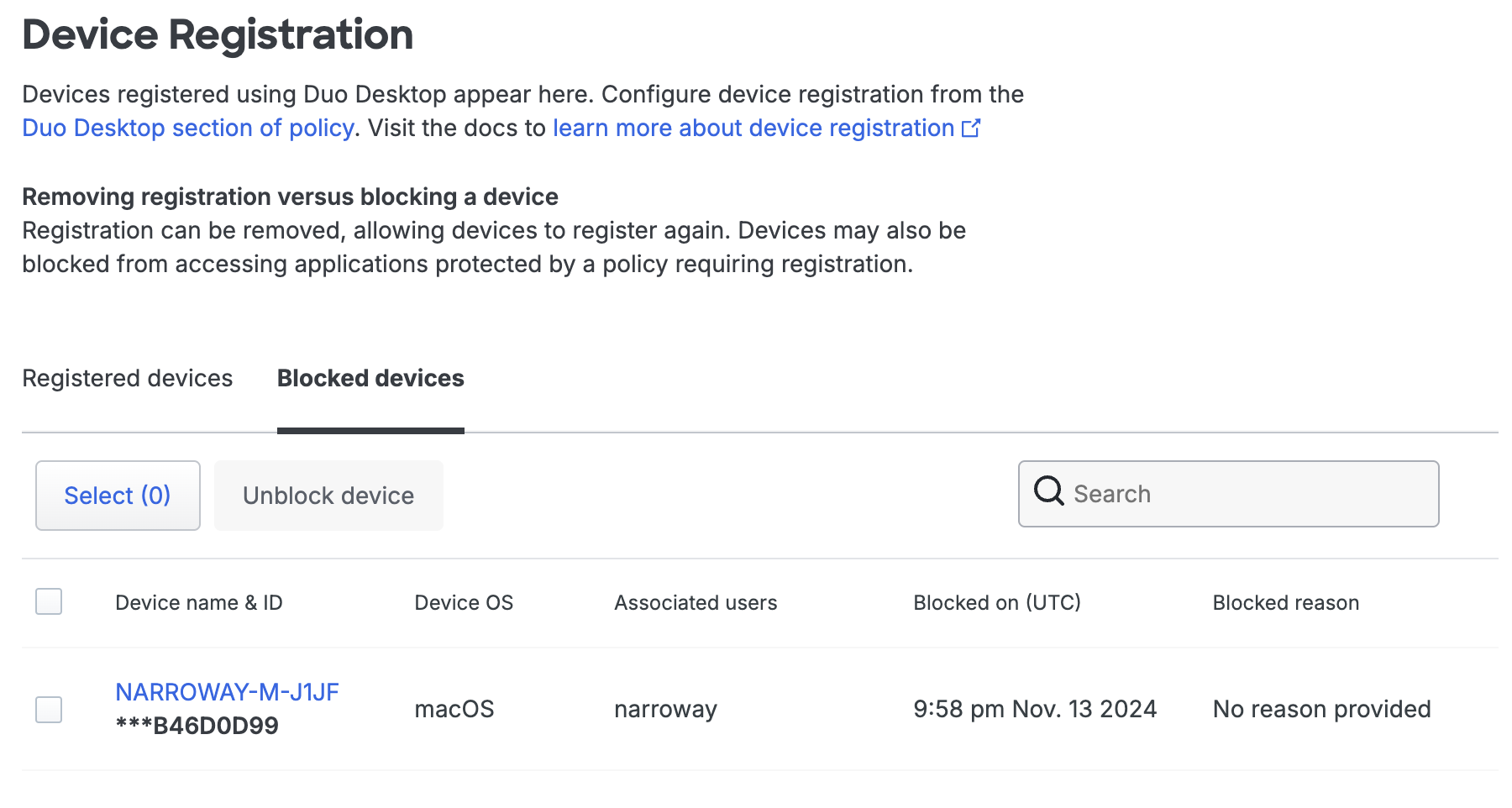Check the checkbox for NARROWAY-M-J1JF
Screen dimensions: 1512x808
pos(49,710)
